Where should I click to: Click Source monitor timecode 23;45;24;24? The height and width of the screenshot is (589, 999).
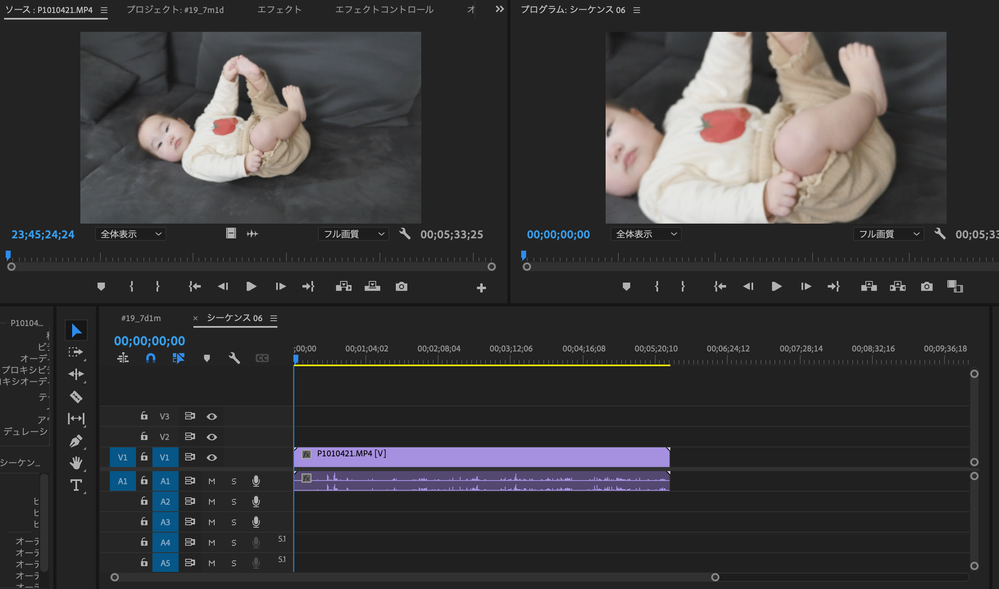coord(43,235)
